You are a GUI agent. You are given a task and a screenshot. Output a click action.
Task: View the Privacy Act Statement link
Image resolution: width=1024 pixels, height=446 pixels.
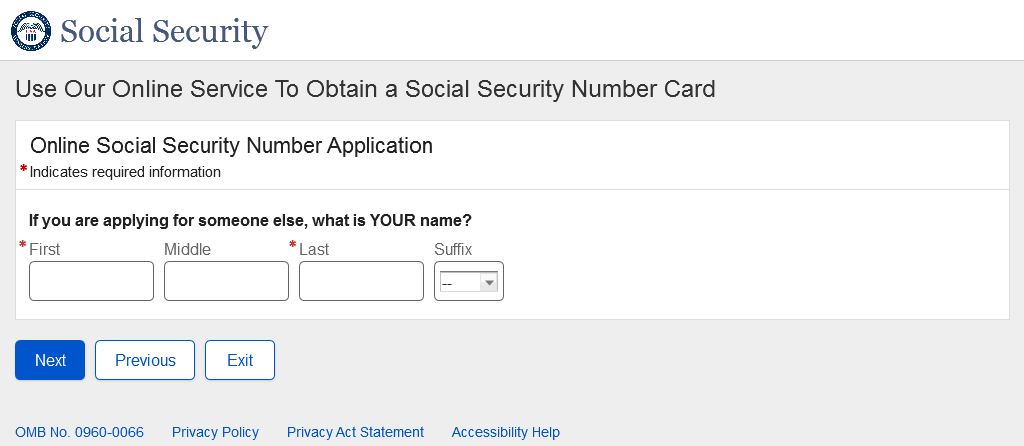tap(355, 432)
